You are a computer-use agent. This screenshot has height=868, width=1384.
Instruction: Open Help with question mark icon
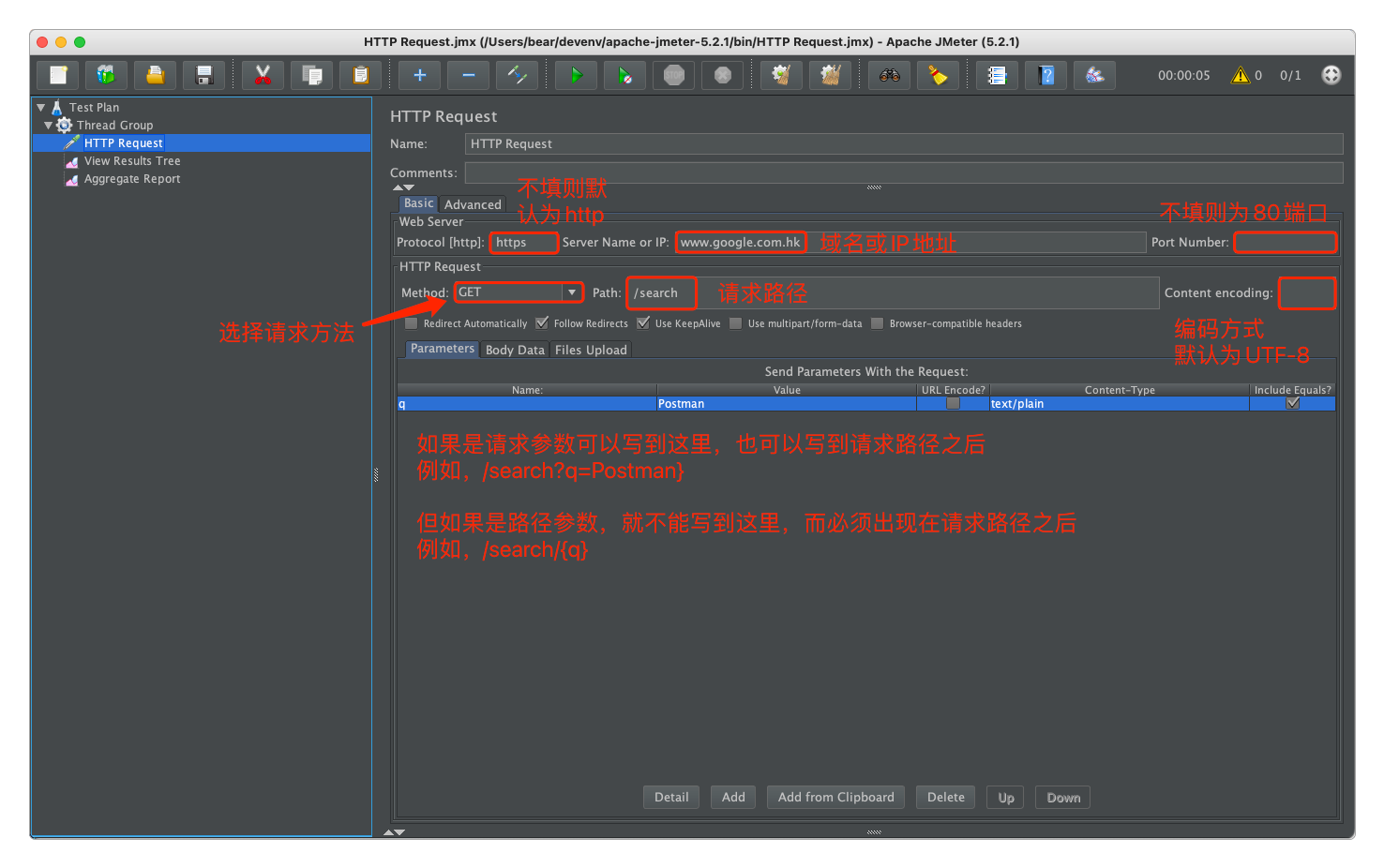(x=1046, y=75)
